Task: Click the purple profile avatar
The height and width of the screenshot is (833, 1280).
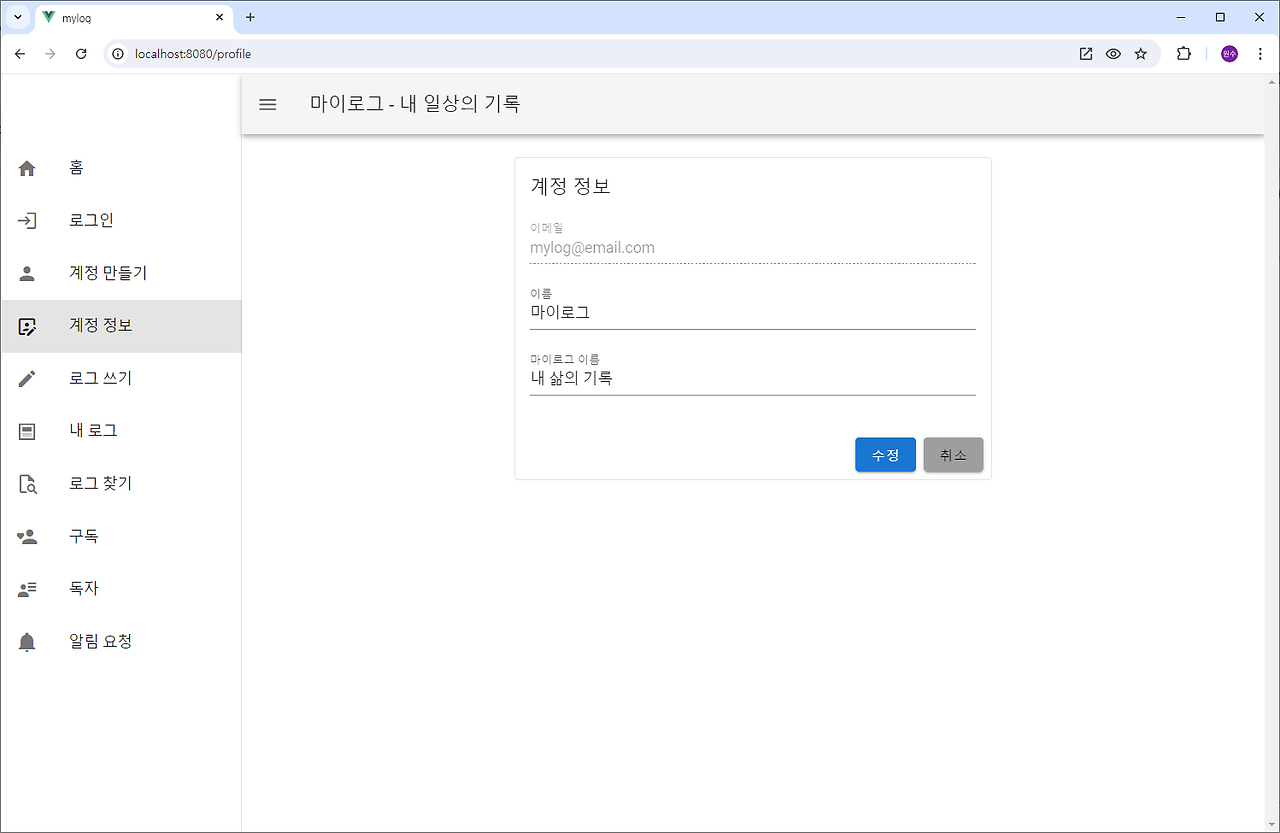Action: coord(1229,54)
